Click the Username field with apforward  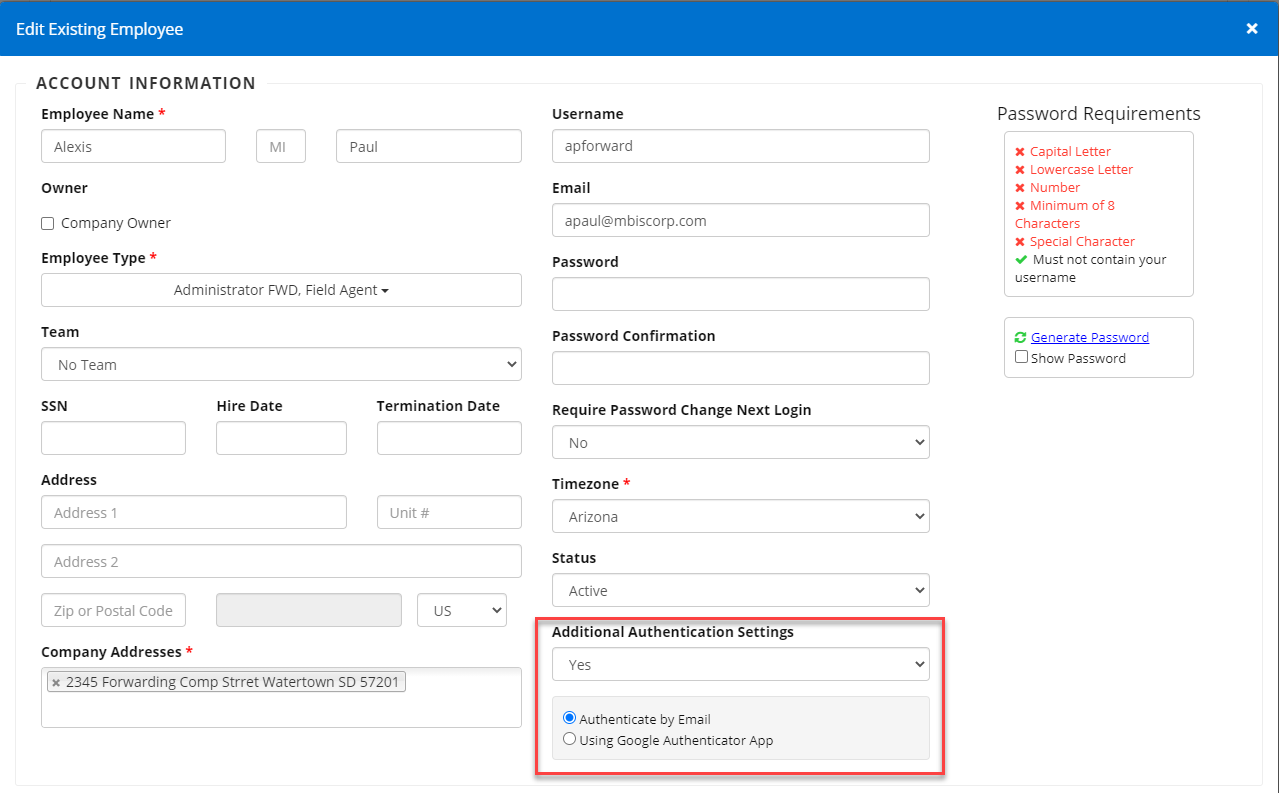coord(741,146)
